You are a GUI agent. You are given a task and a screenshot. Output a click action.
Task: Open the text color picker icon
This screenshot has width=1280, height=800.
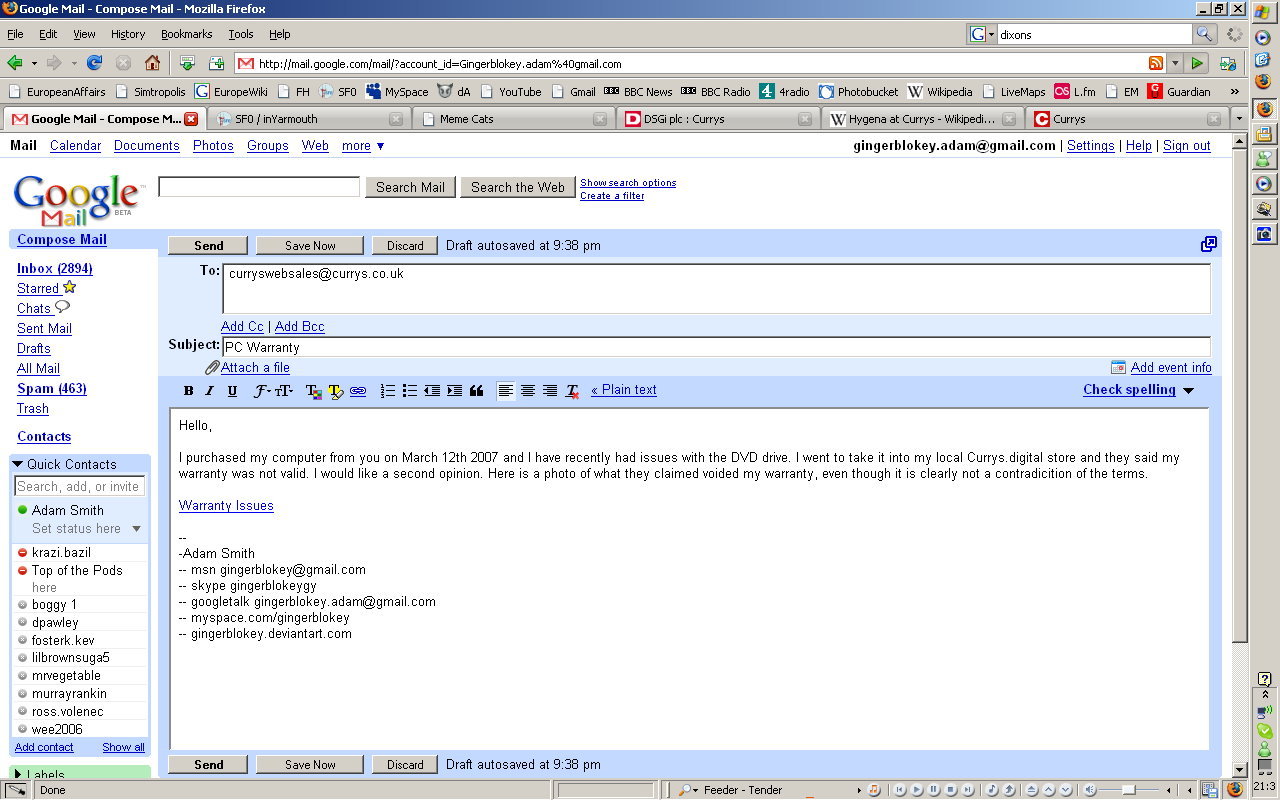click(x=313, y=391)
